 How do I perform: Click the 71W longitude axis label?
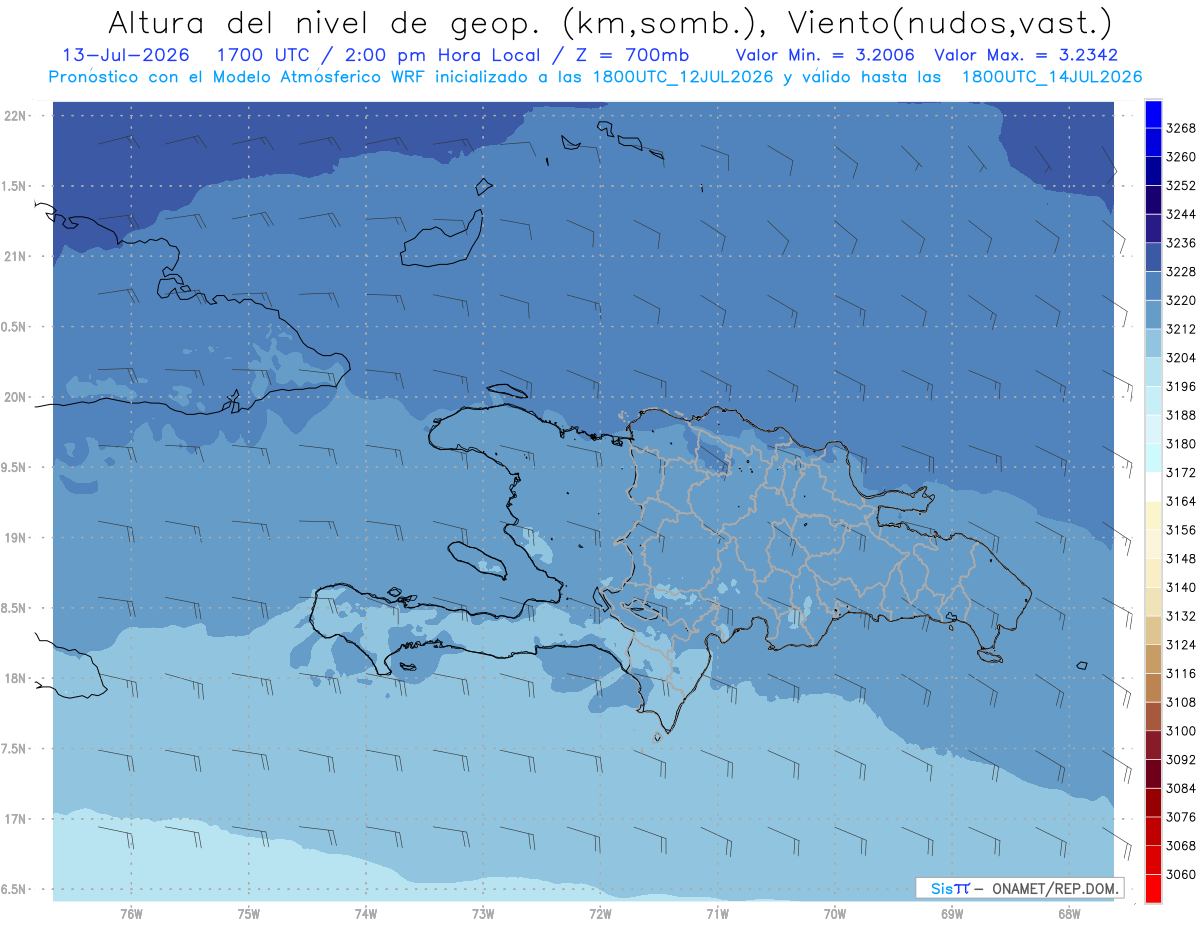pos(717,914)
